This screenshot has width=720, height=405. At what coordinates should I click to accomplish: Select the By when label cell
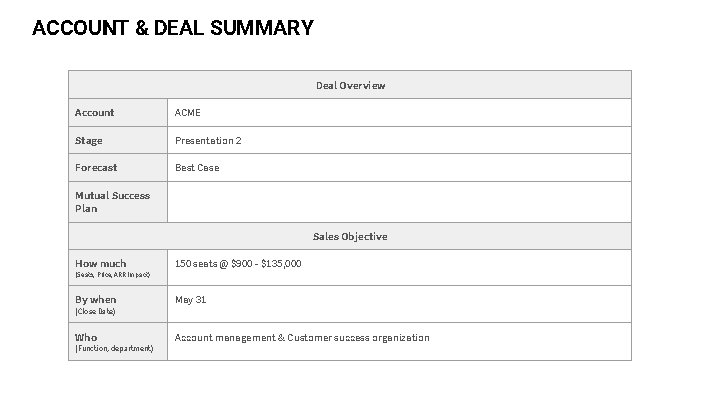[118, 304]
